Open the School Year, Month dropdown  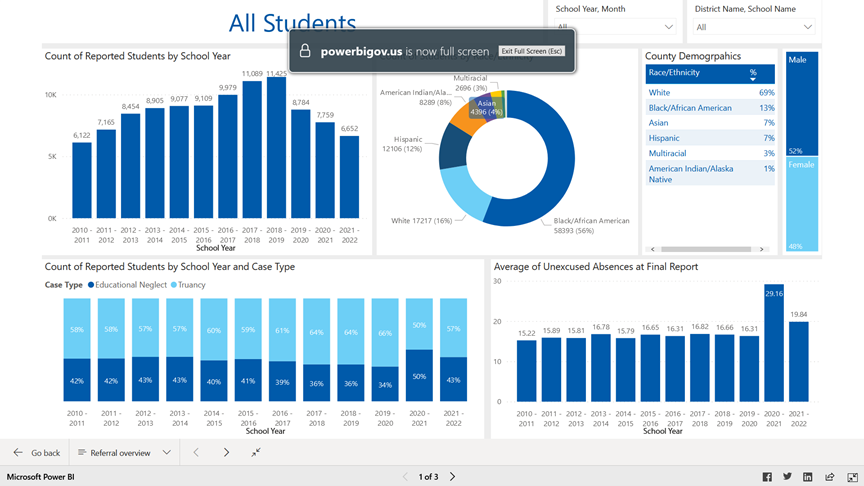pyautogui.click(x=615, y=27)
